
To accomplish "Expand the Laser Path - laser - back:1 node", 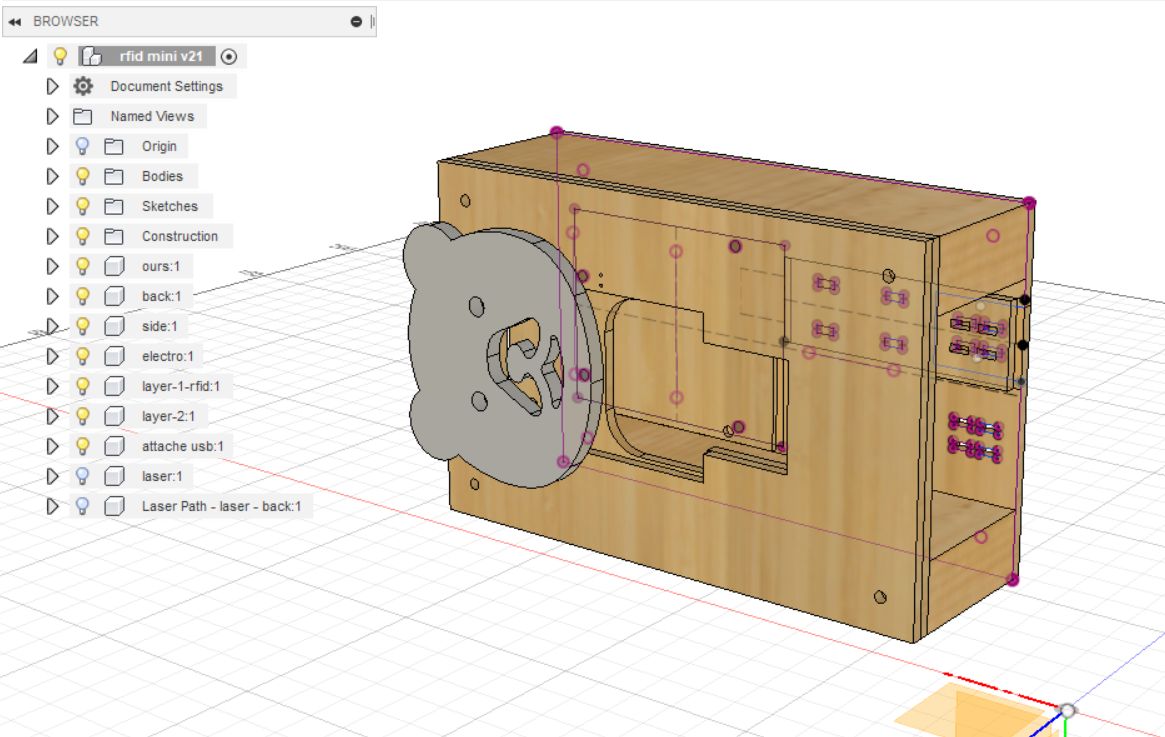I will point(52,506).
